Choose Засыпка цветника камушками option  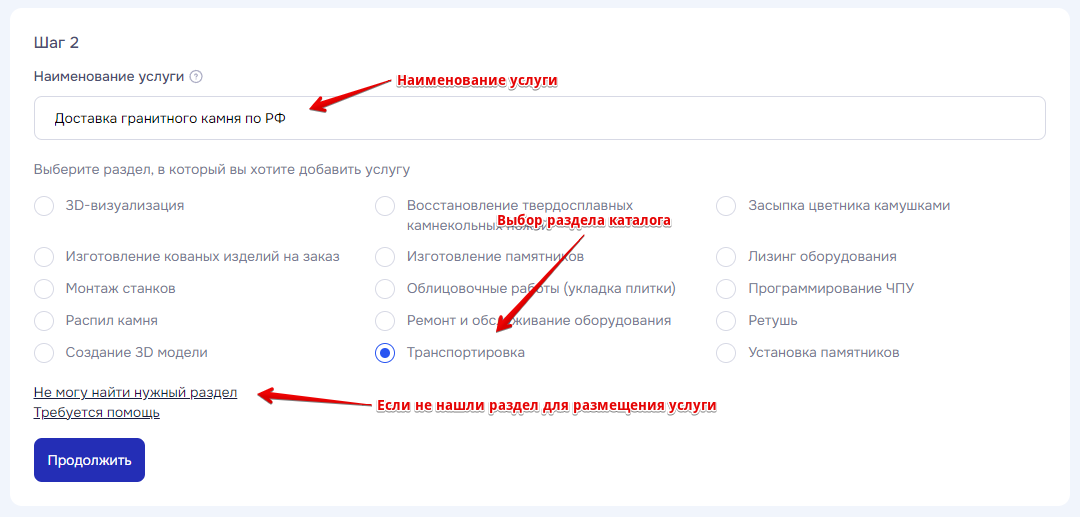click(727, 206)
